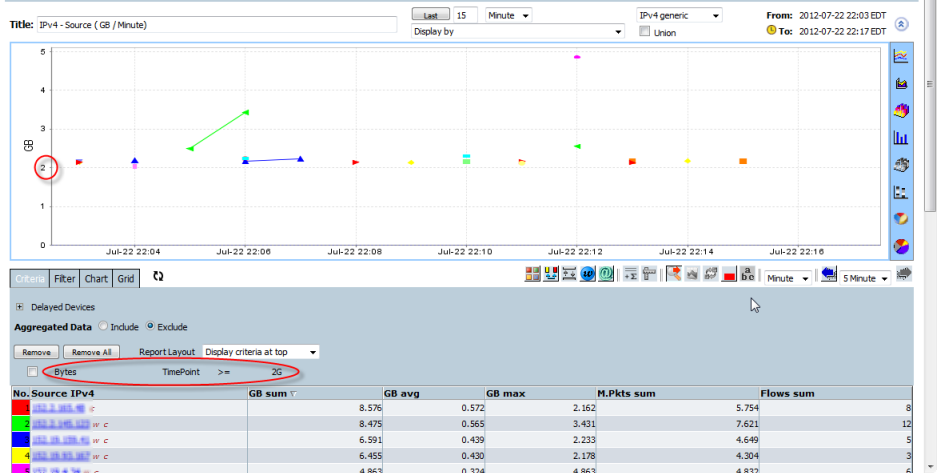This screenshot has width=937, height=473.
Task: Click the 'GB avg' column header
Action: pyautogui.click(x=434, y=394)
